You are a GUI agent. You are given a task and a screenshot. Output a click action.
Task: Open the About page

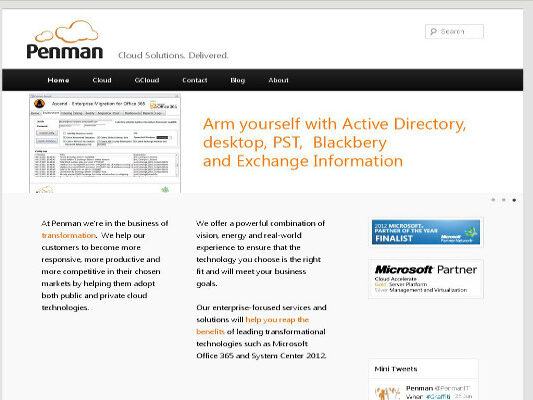click(x=278, y=80)
